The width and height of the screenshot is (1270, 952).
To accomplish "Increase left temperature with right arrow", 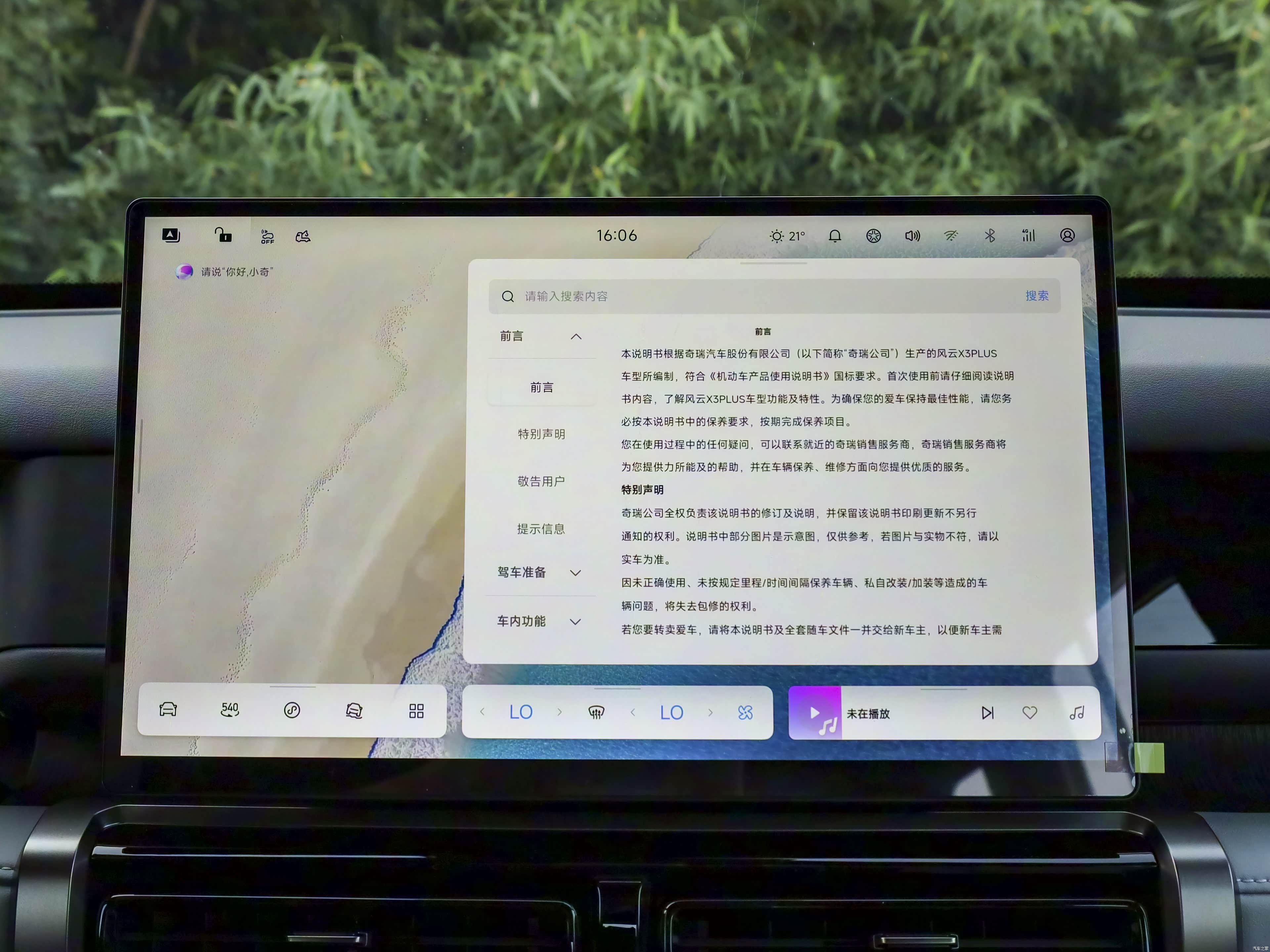I will (559, 713).
